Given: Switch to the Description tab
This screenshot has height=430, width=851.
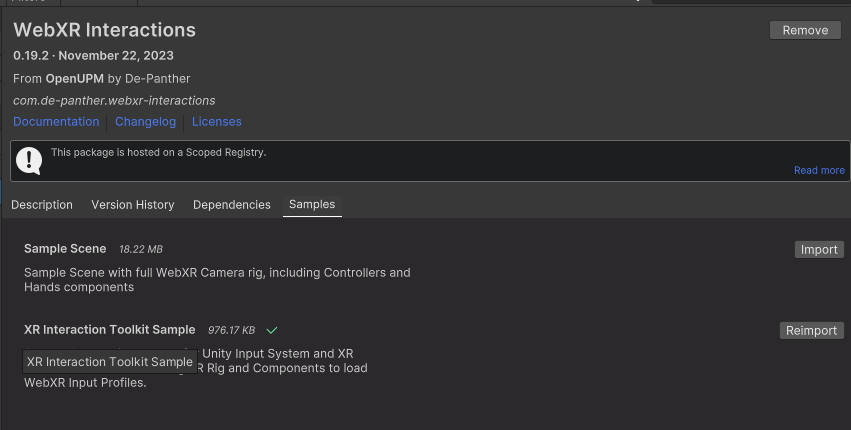Looking at the screenshot, I should 42,205.
